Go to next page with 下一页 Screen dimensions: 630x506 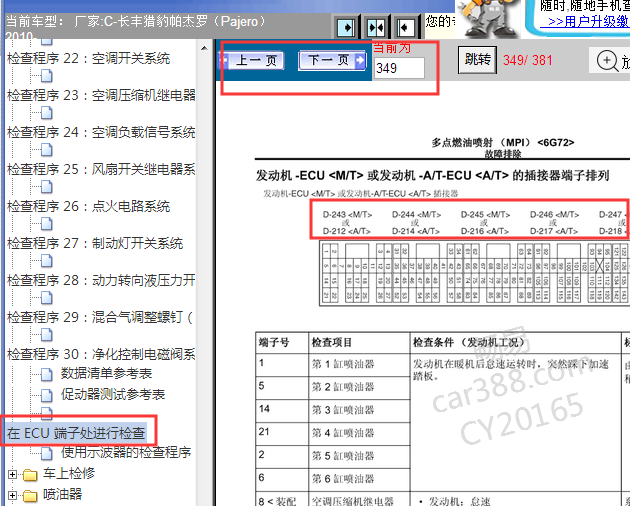point(332,61)
